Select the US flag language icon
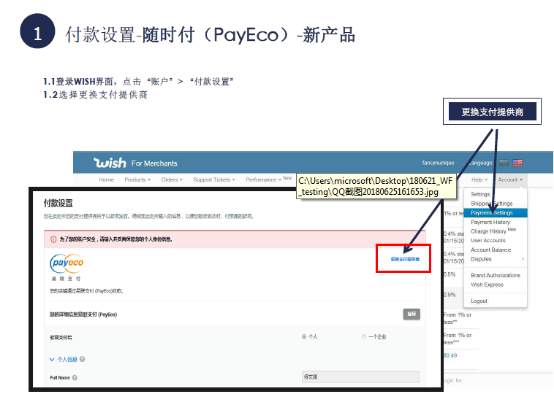The image size is (554, 403). tap(518, 162)
